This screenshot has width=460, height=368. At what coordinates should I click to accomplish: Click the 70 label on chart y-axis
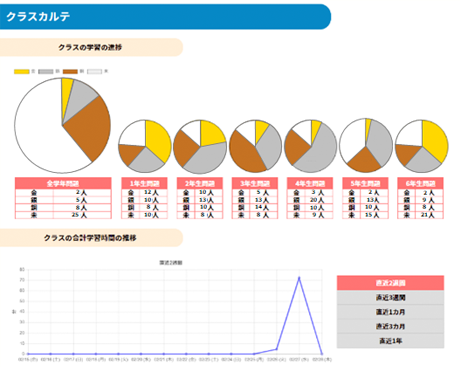[22, 280]
